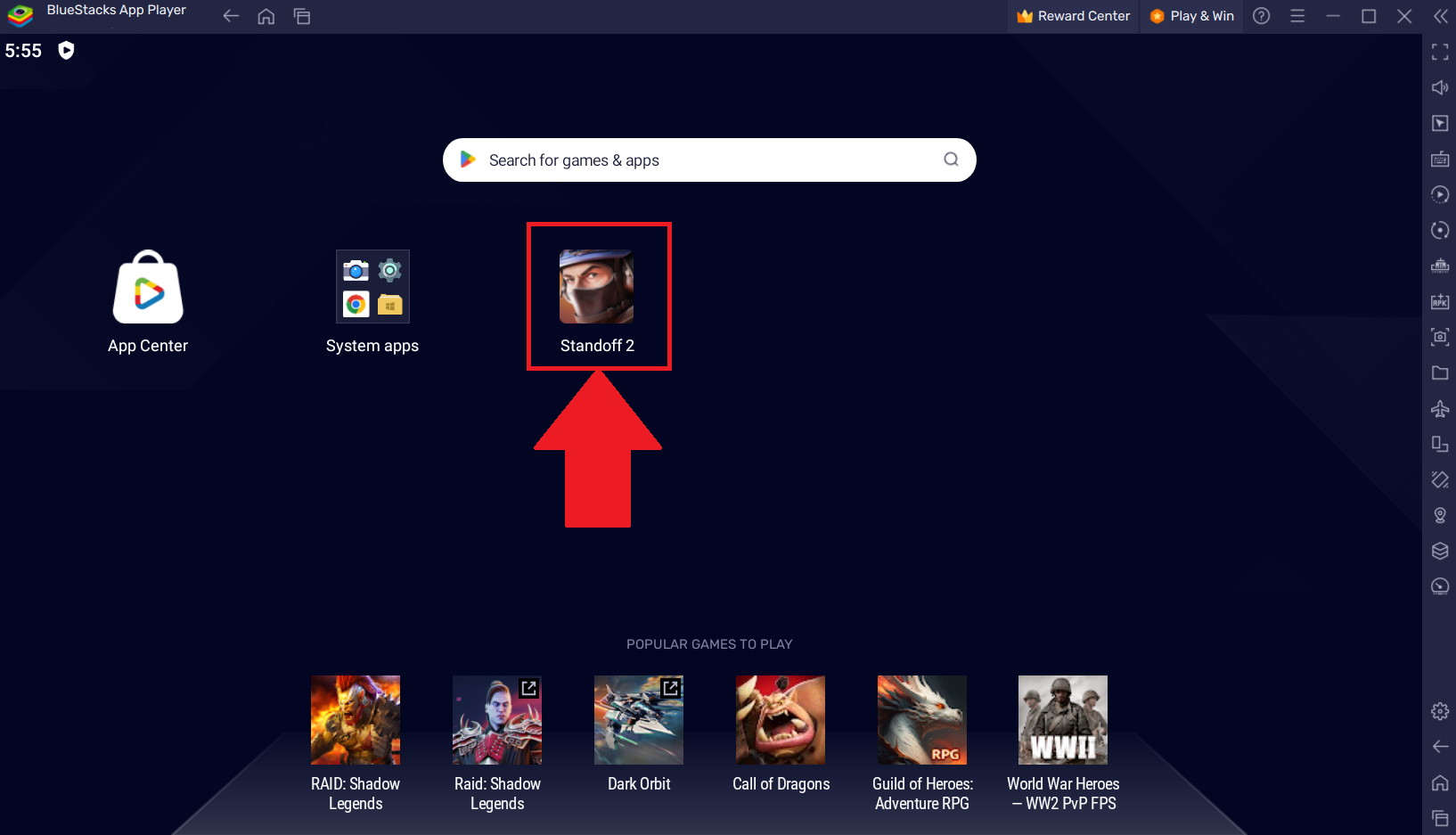This screenshot has width=1456, height=835.
Task: Open the volume control in the sidebar
Action: (x=1440, y=87)
